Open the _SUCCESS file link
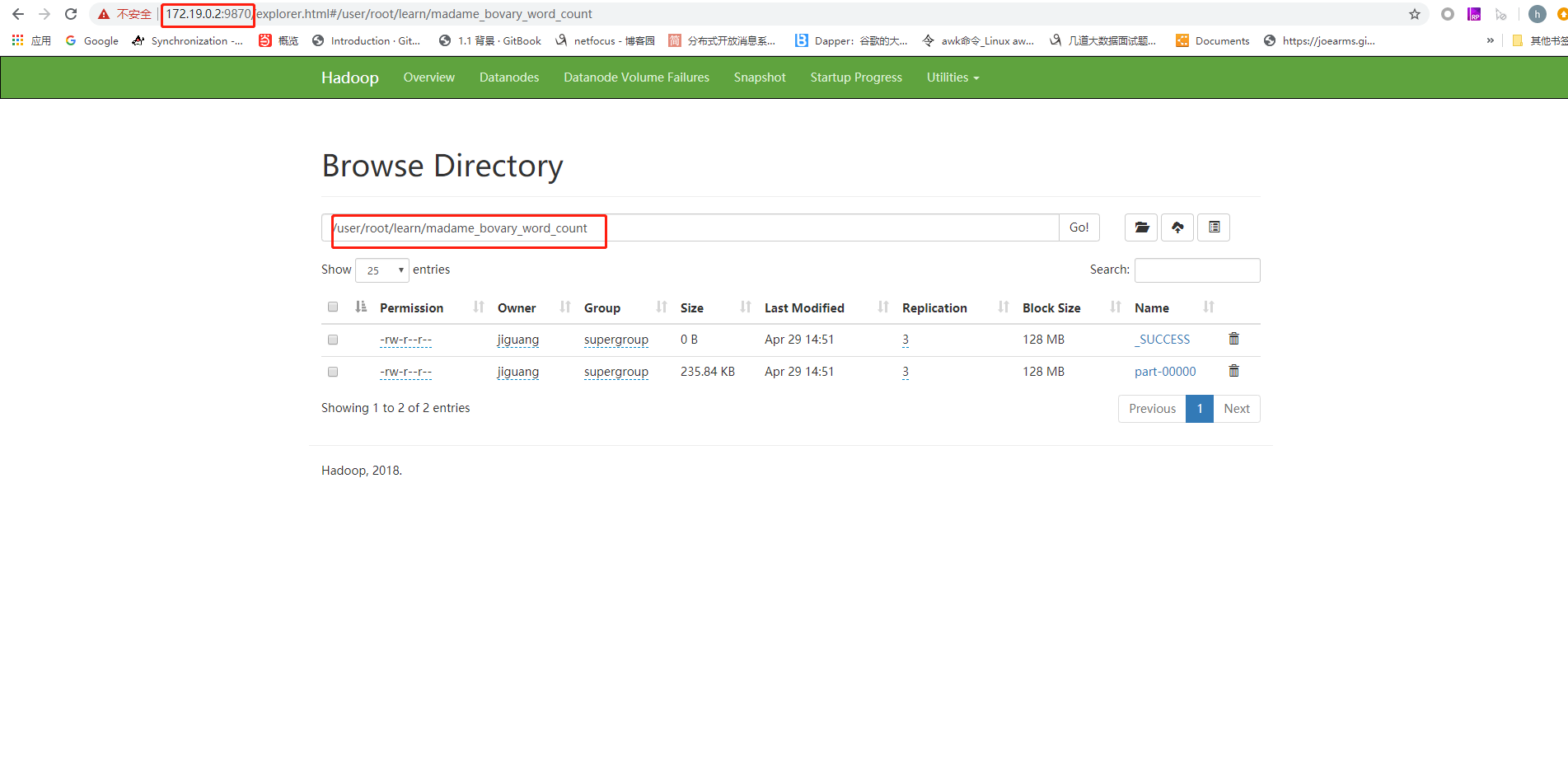This screenshot has height=769, width=1568. coord(1162,339)
